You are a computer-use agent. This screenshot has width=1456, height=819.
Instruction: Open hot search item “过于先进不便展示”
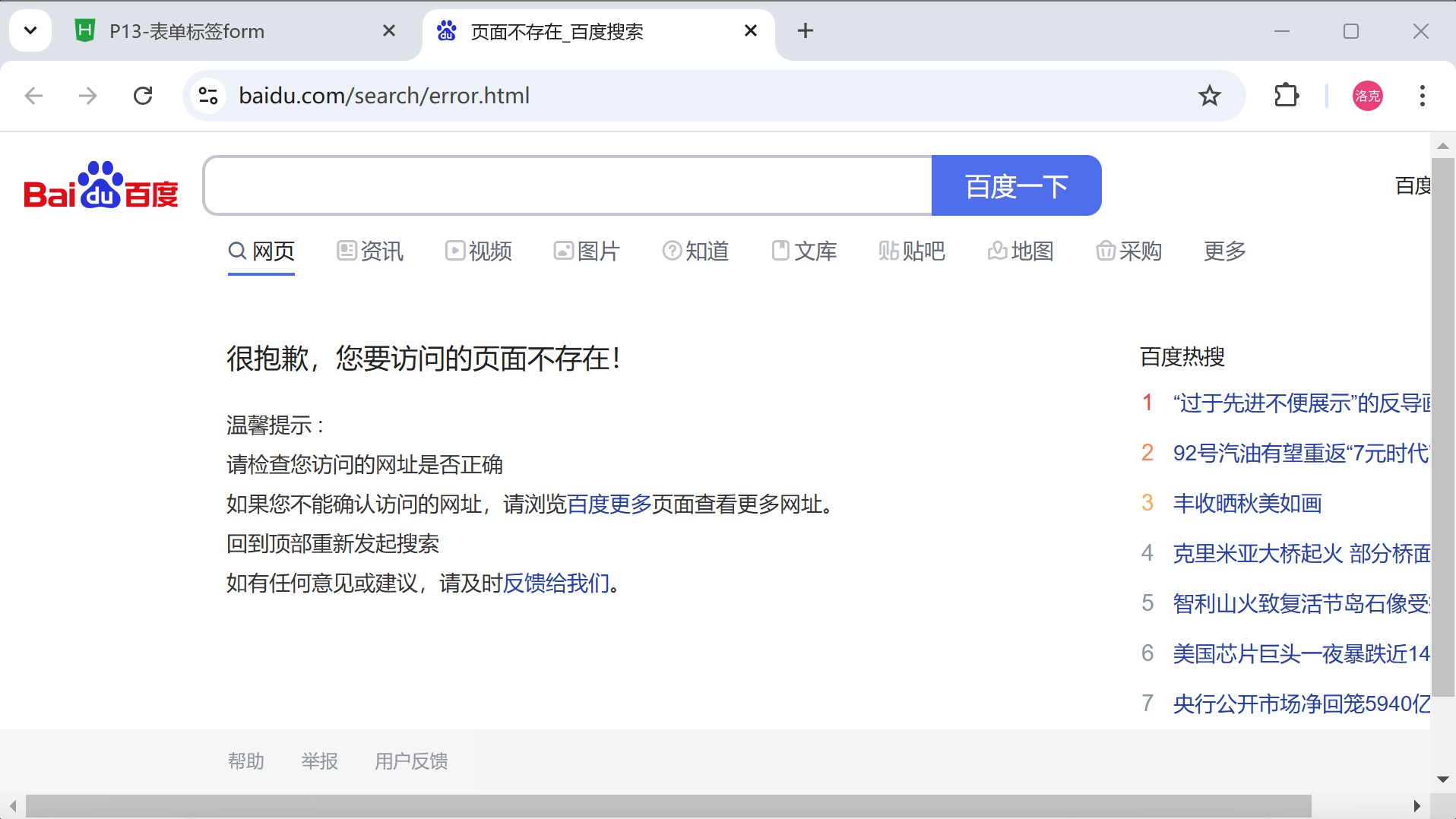(x=1302, y=403)
